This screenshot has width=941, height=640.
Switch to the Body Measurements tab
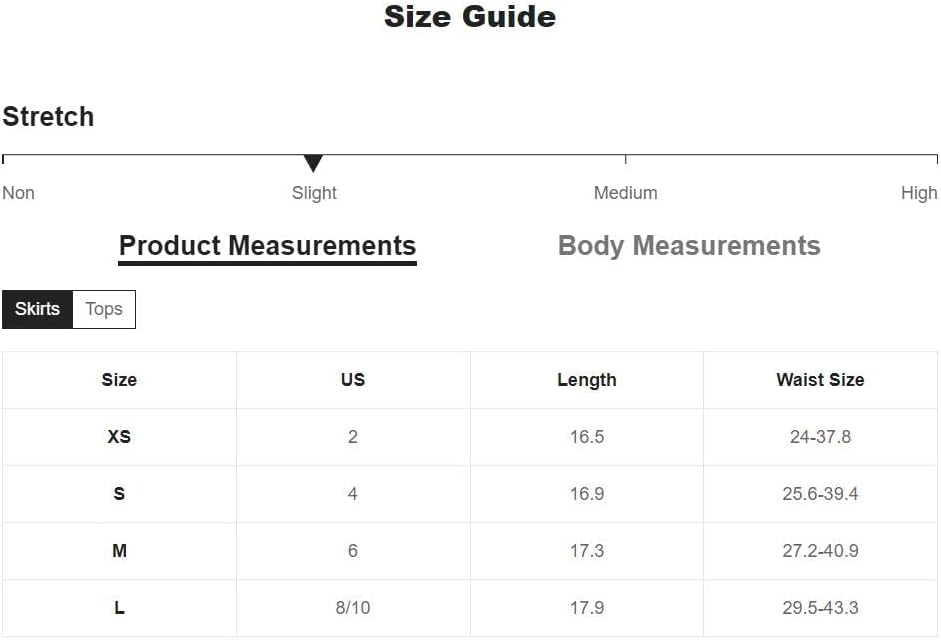(x=689, y=246)
